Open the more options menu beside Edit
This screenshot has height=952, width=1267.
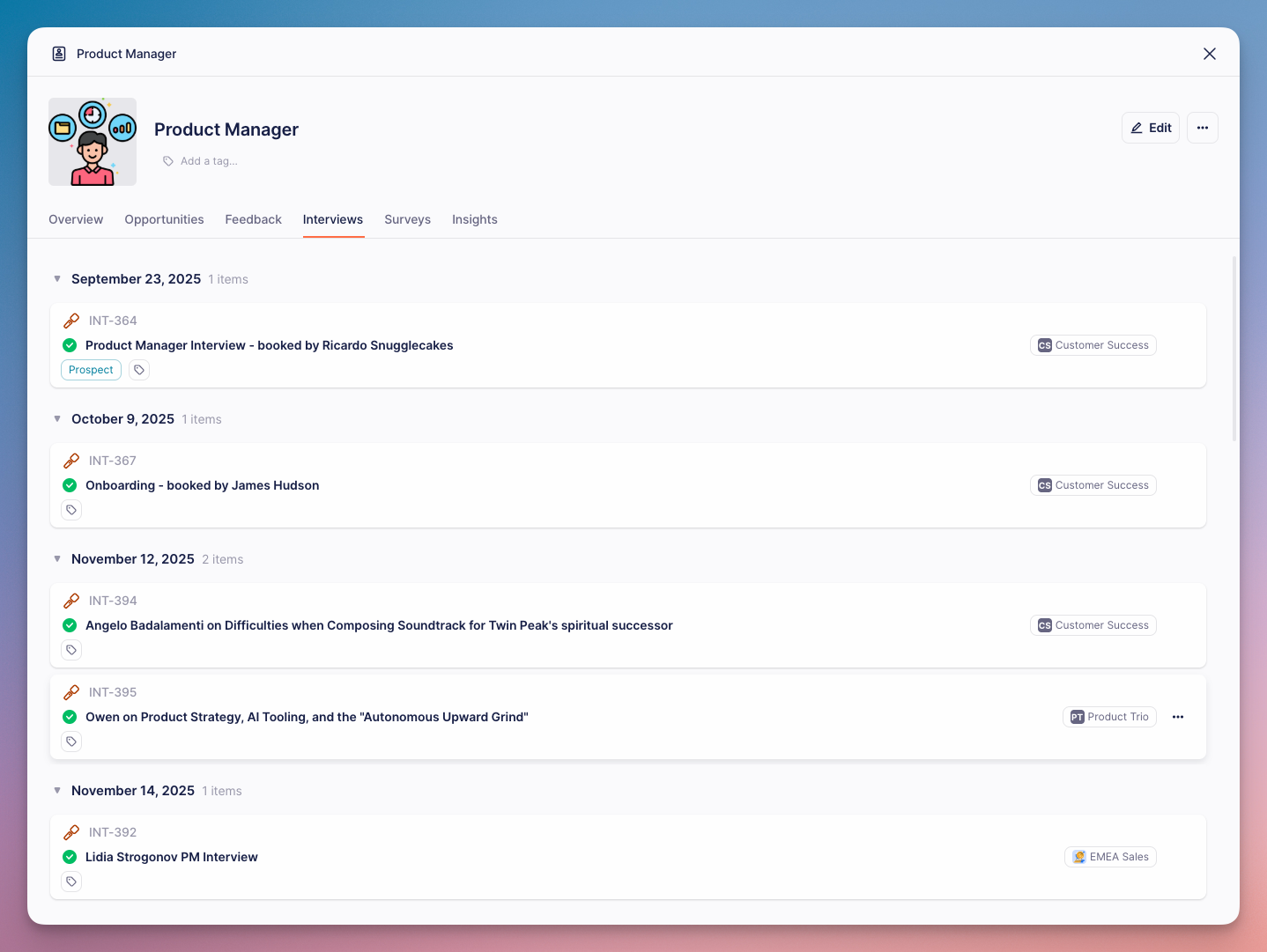pyautogui.click(x=1202, y=128)
